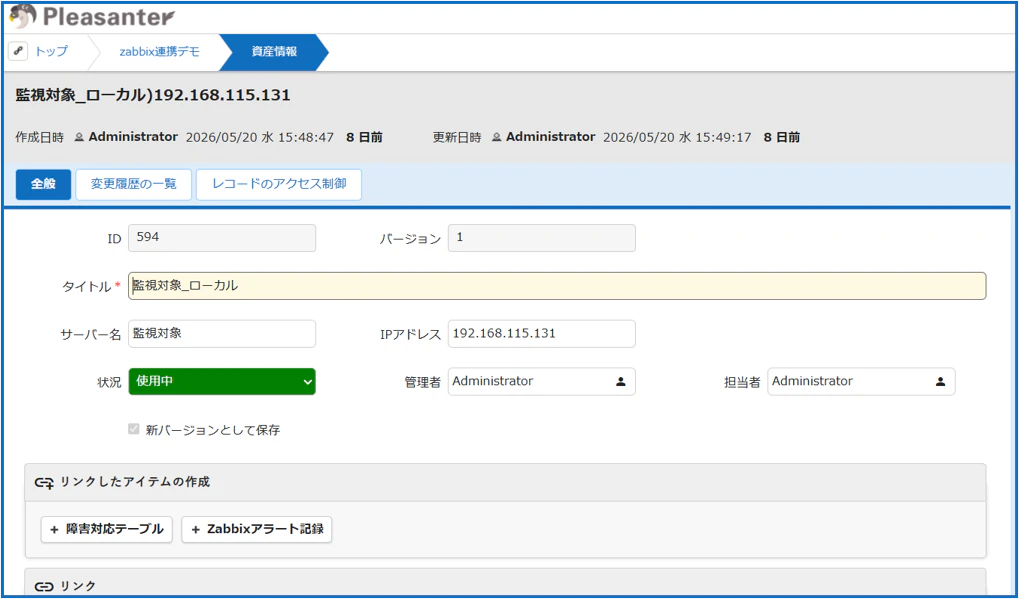Select 資産情報 breadcrumb
This screenshot has height=599, width=1019.
coord(274,52)
